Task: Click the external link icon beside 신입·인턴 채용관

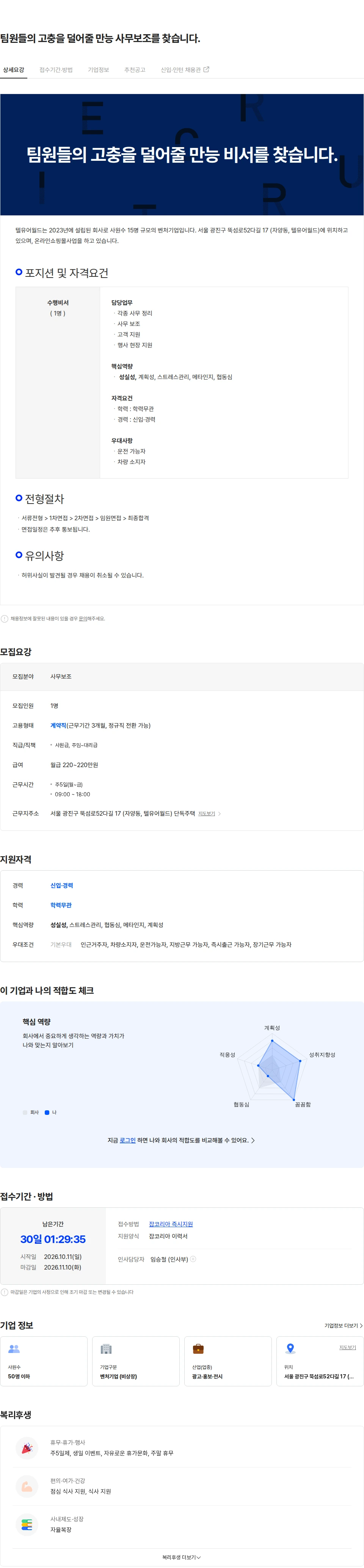Action: 206,69
